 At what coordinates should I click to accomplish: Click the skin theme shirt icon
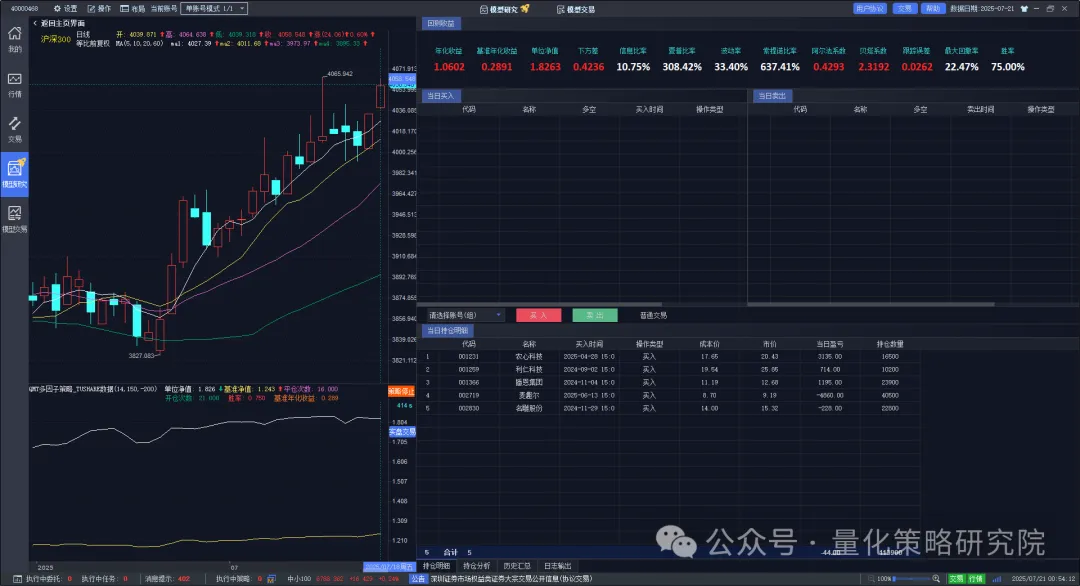1024,9
